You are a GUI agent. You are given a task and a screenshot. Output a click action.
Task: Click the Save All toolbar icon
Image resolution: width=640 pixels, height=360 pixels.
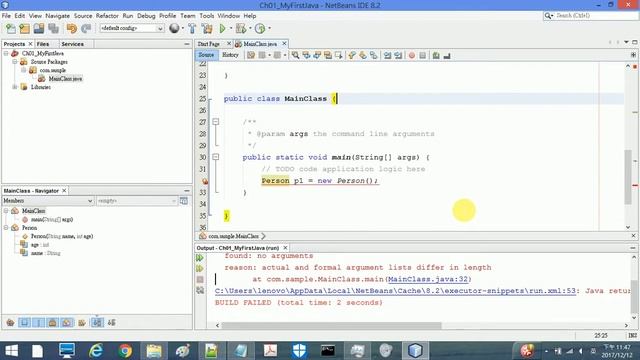click(x=53, y=29)
